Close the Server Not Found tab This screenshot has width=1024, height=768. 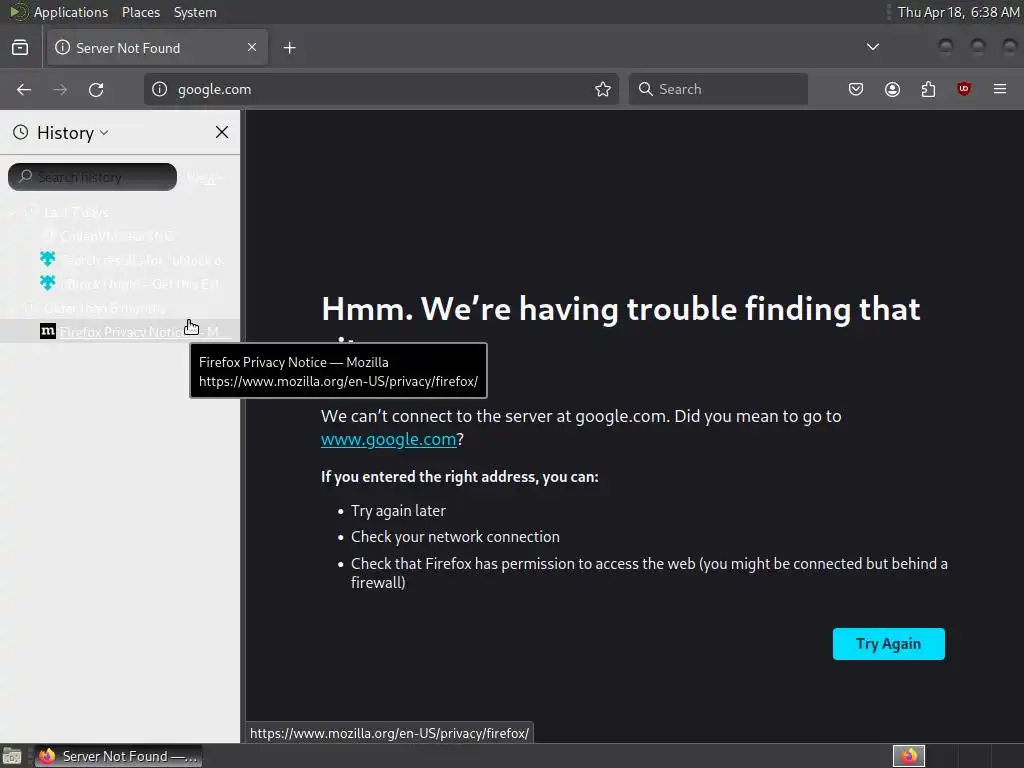tap(252, 47)
